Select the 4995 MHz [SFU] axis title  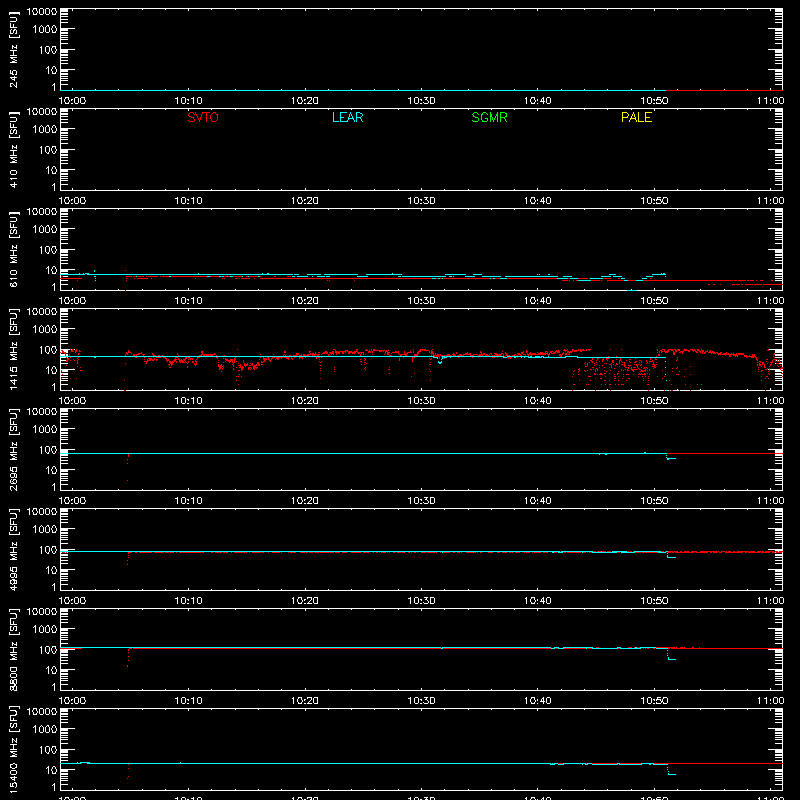(13, 549)
